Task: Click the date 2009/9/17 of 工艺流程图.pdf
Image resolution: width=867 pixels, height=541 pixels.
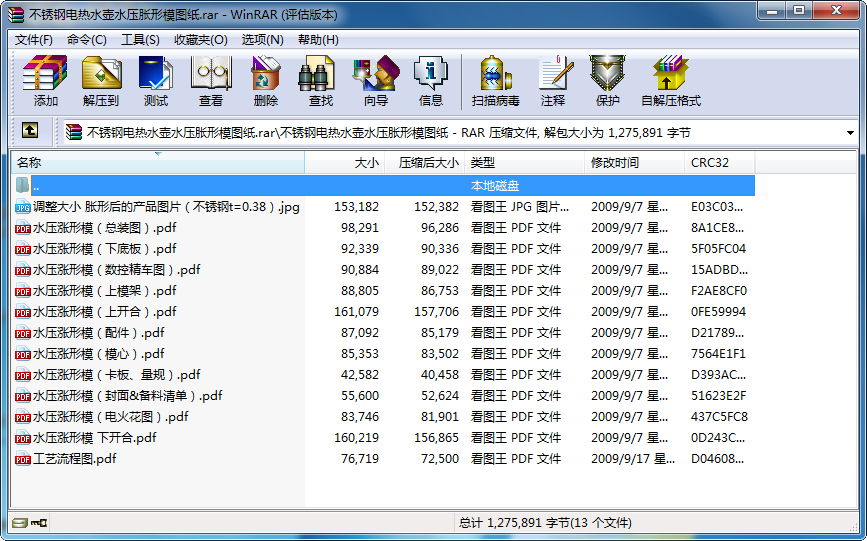Action: 633,459
